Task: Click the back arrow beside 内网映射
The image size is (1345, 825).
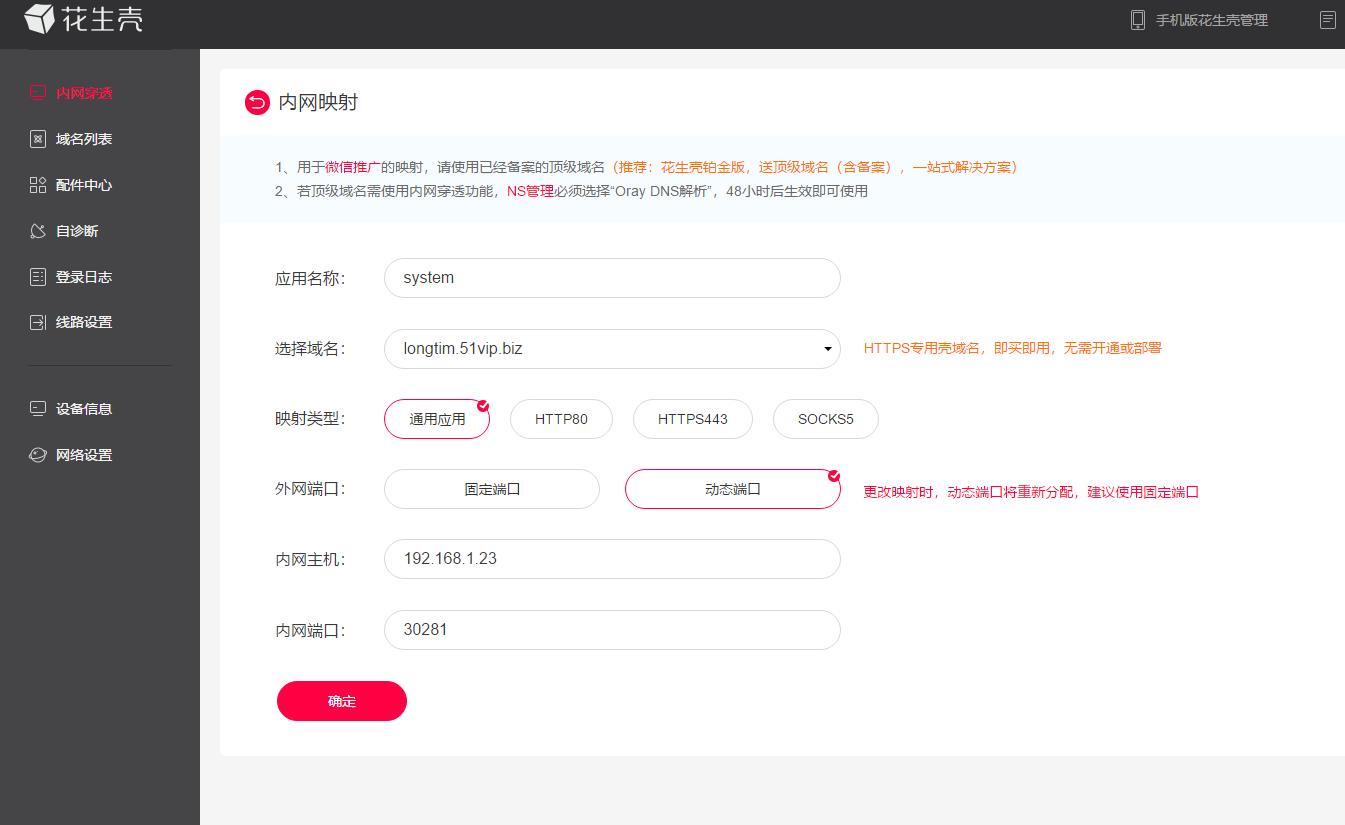Action: 256,102
